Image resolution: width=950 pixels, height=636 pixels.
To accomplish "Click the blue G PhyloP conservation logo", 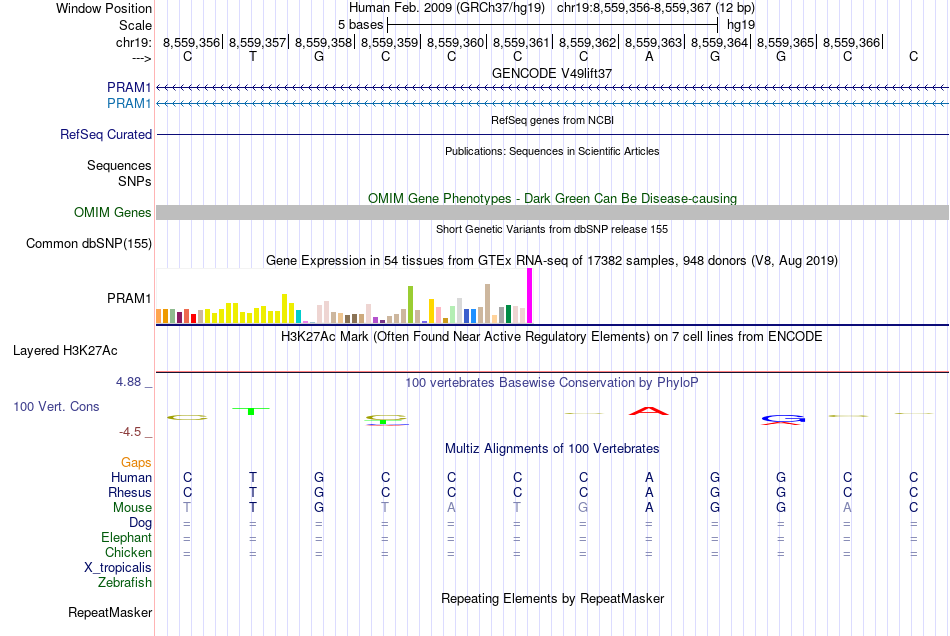I will click(x=783, y=419).
